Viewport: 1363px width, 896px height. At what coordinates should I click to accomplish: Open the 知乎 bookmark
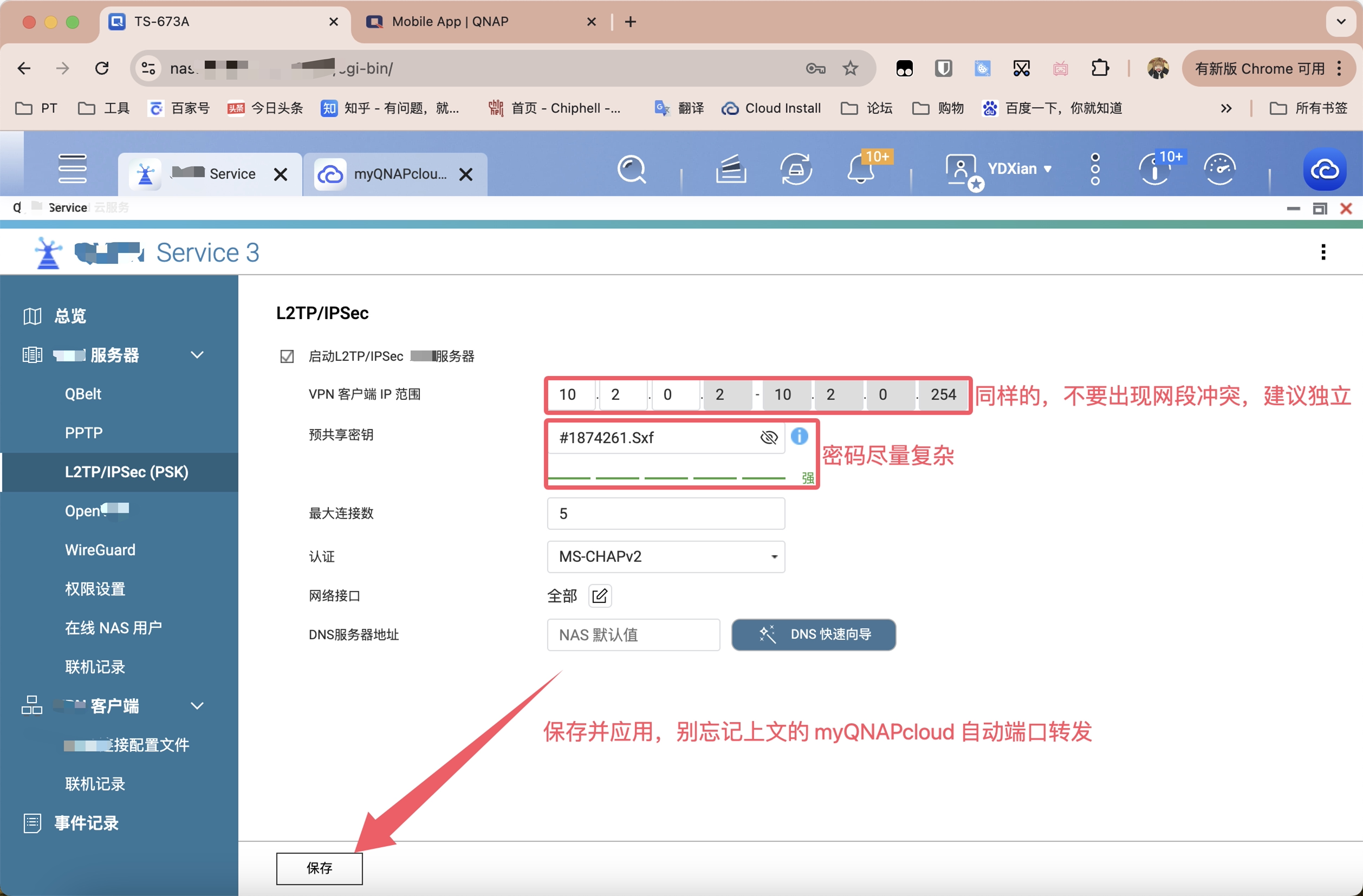391,108
